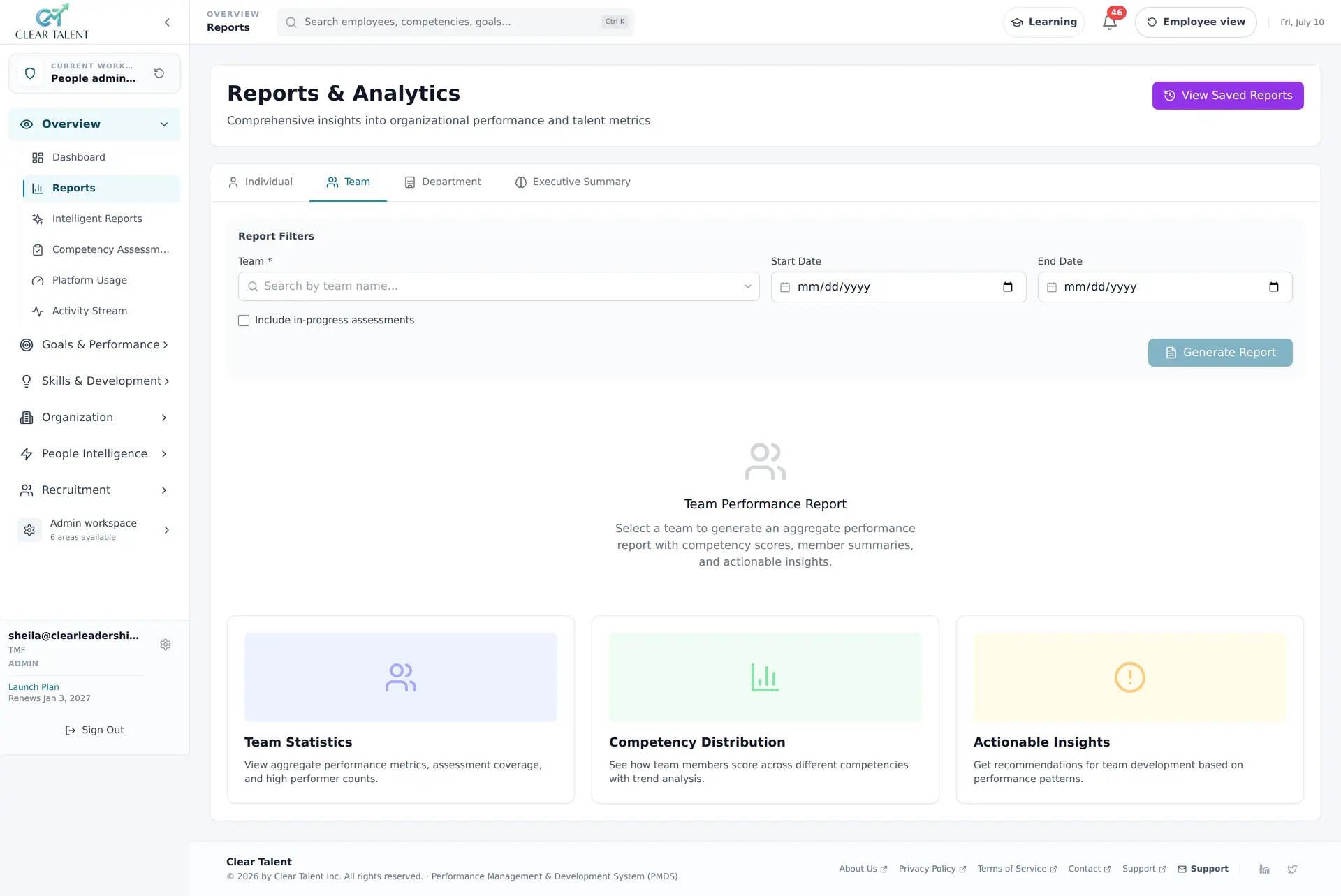1341x896 pixels.
Task: Open the Learning button
Action: (x=1043, y=22)
